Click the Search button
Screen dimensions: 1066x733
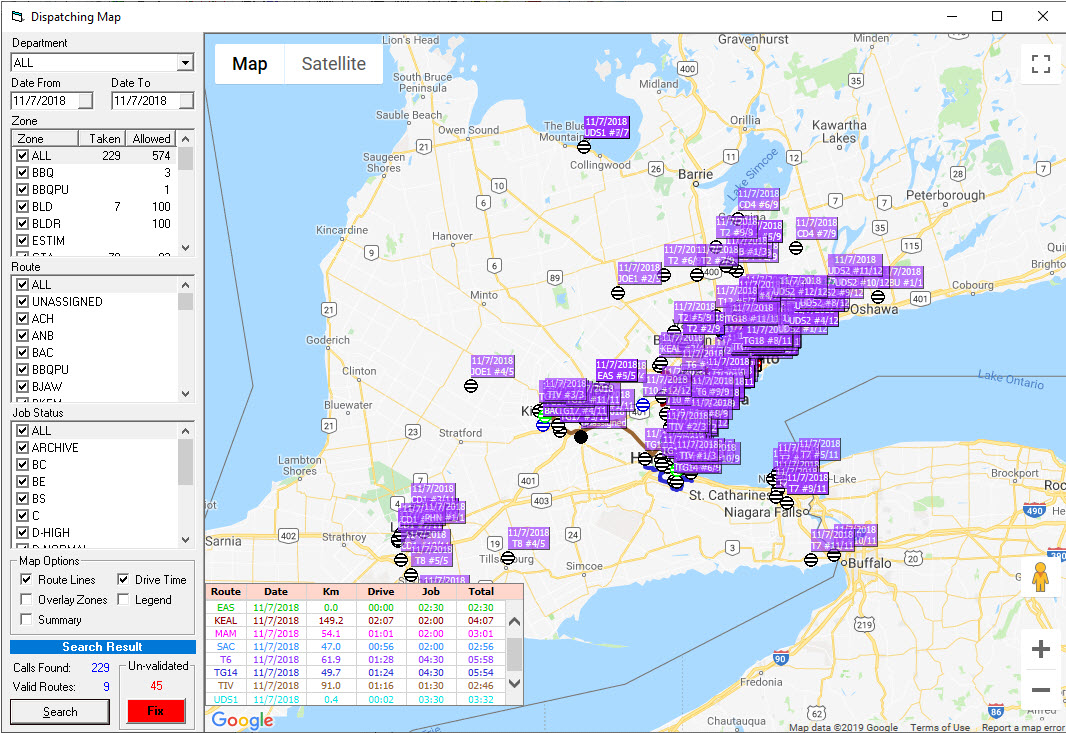point(60,712)
